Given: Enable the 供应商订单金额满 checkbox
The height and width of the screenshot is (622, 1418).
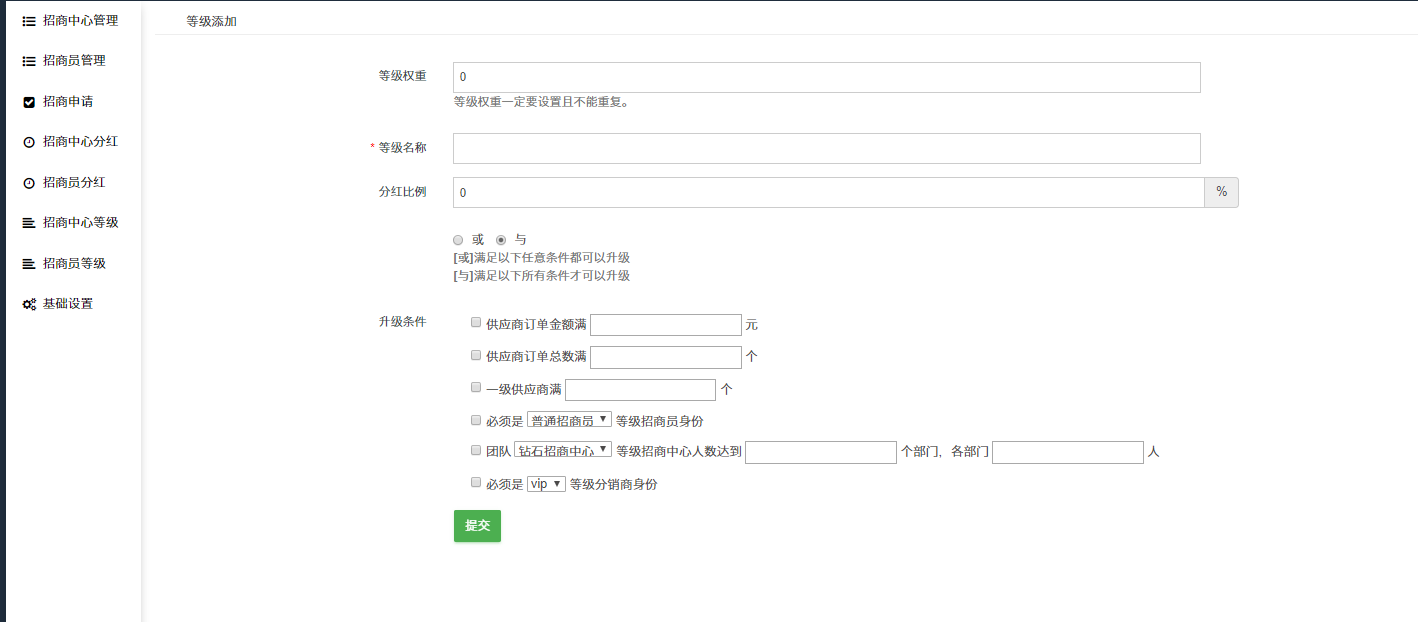Looking at the screenshot, I should tap(476, 323).
